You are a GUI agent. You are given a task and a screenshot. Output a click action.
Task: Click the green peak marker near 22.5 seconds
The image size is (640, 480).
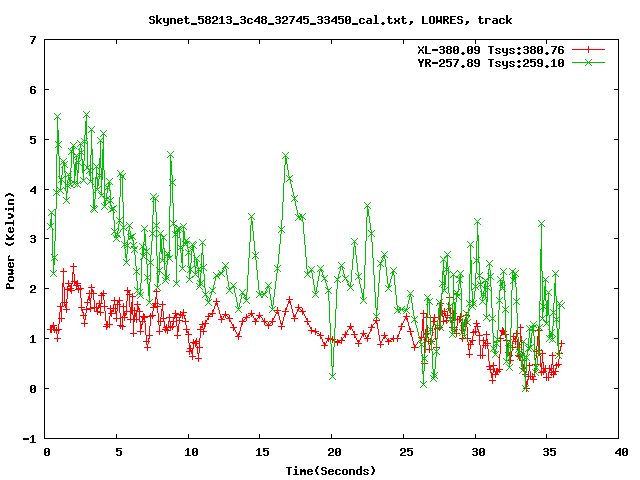coord(368,206)
